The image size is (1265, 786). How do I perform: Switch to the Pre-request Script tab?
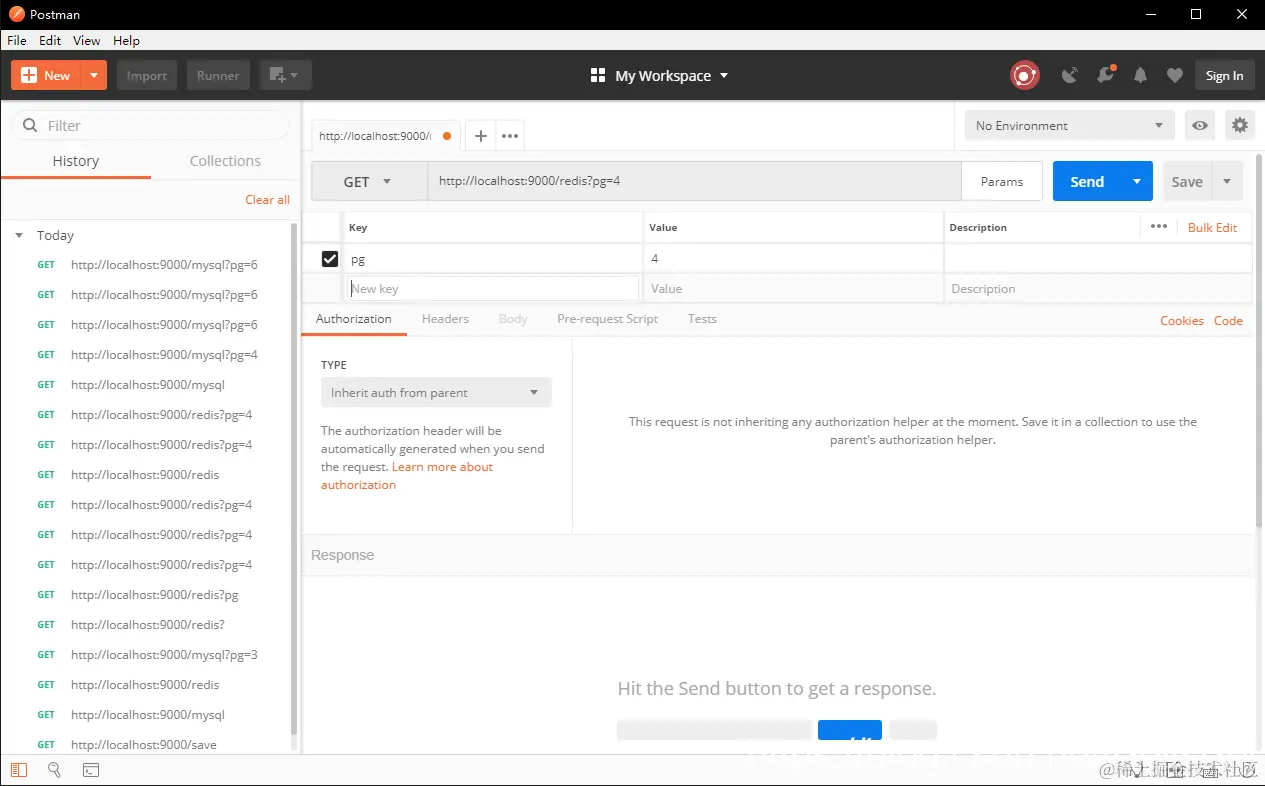[x=607, y=319]
